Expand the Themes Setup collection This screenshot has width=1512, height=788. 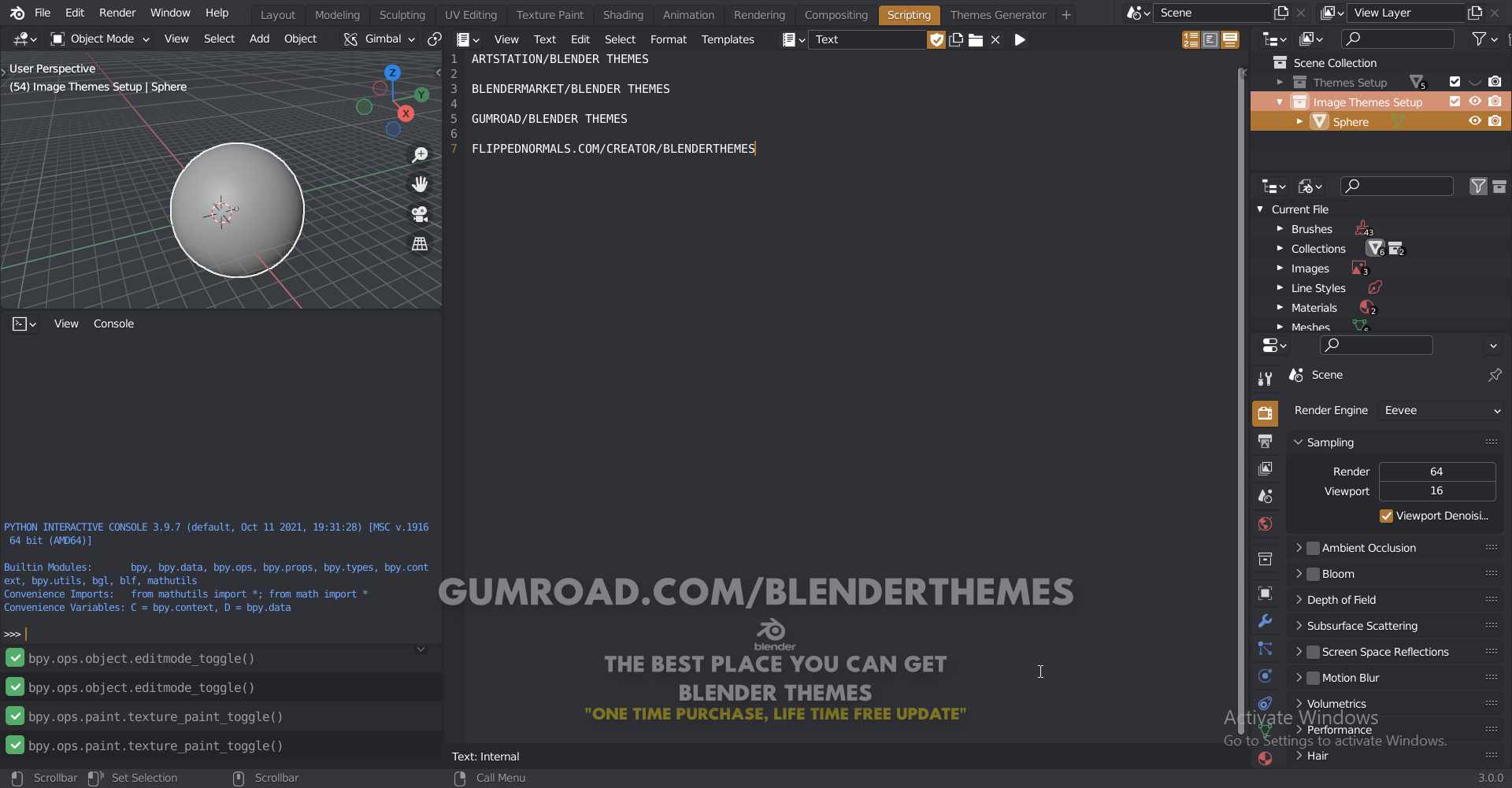[x=1280, y=82]
